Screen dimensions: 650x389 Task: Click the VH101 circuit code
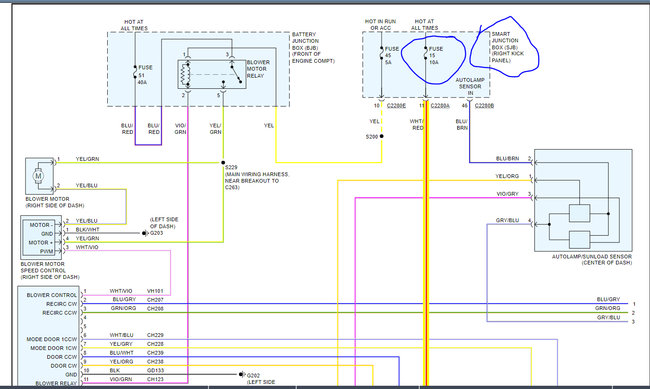point(155,291)
